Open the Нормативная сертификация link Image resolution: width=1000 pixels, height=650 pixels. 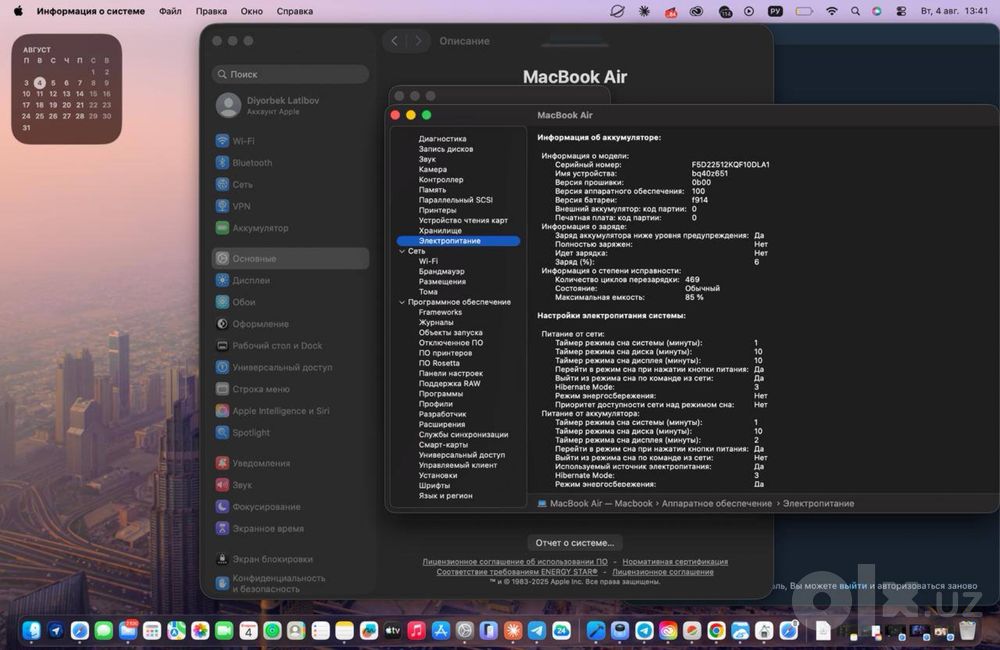pos(675,562)
